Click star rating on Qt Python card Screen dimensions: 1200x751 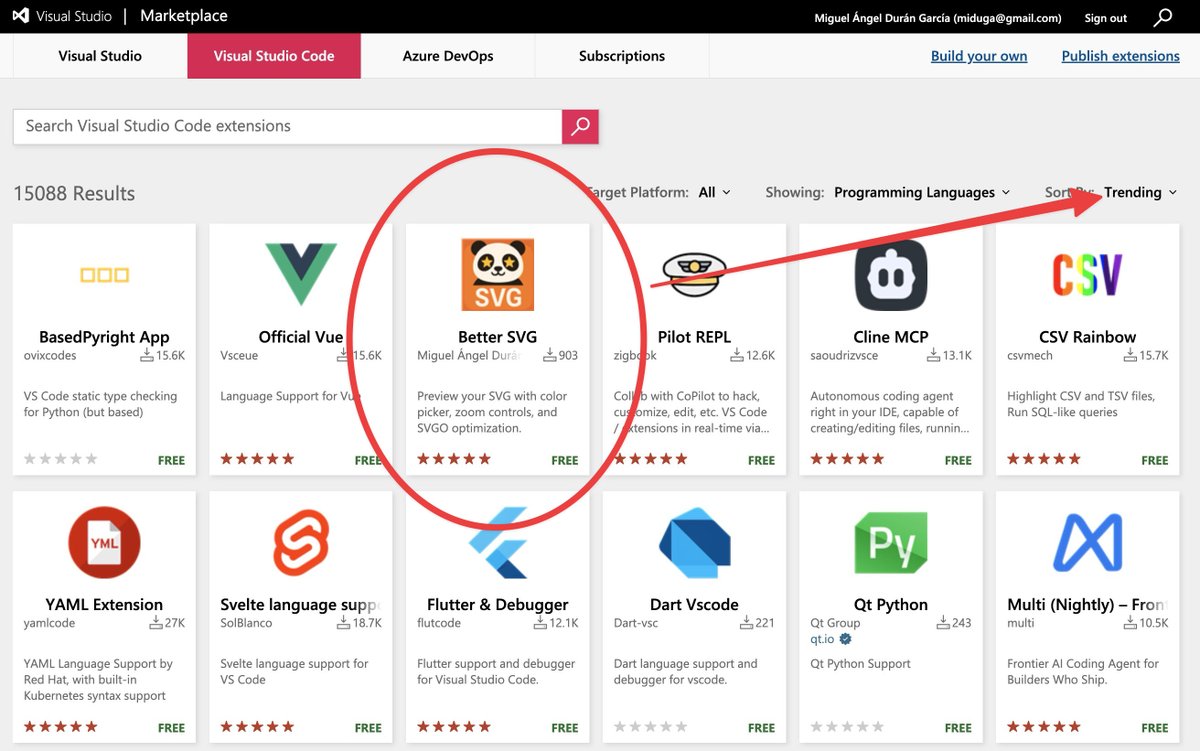pyautogui.click(x=847, y=727)
